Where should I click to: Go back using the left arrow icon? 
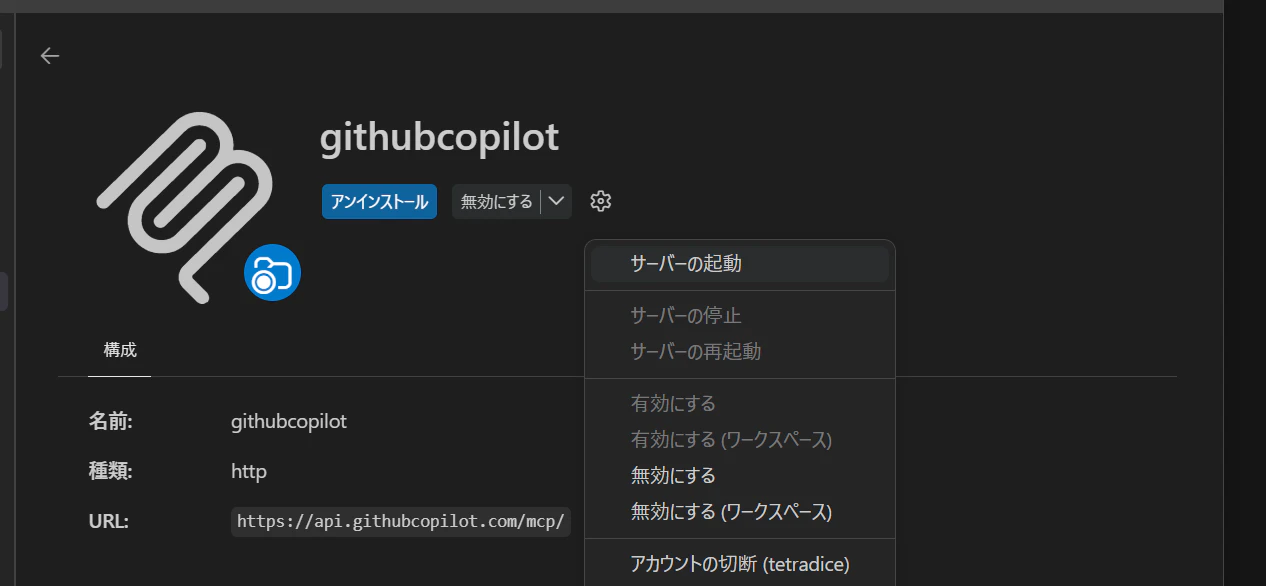[x=50, y=56]
